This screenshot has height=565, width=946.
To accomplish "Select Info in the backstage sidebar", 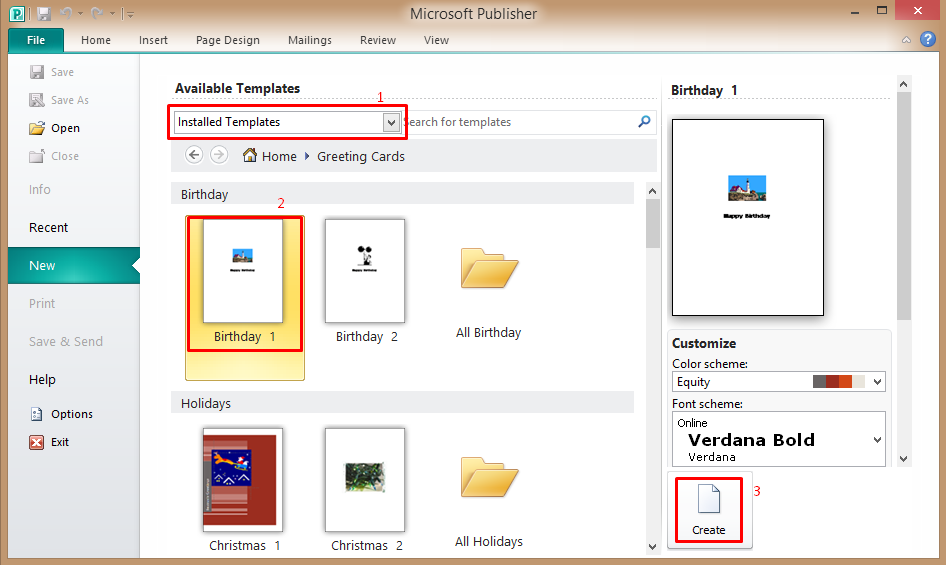I will pyautogui.click(x=40, y=190).
